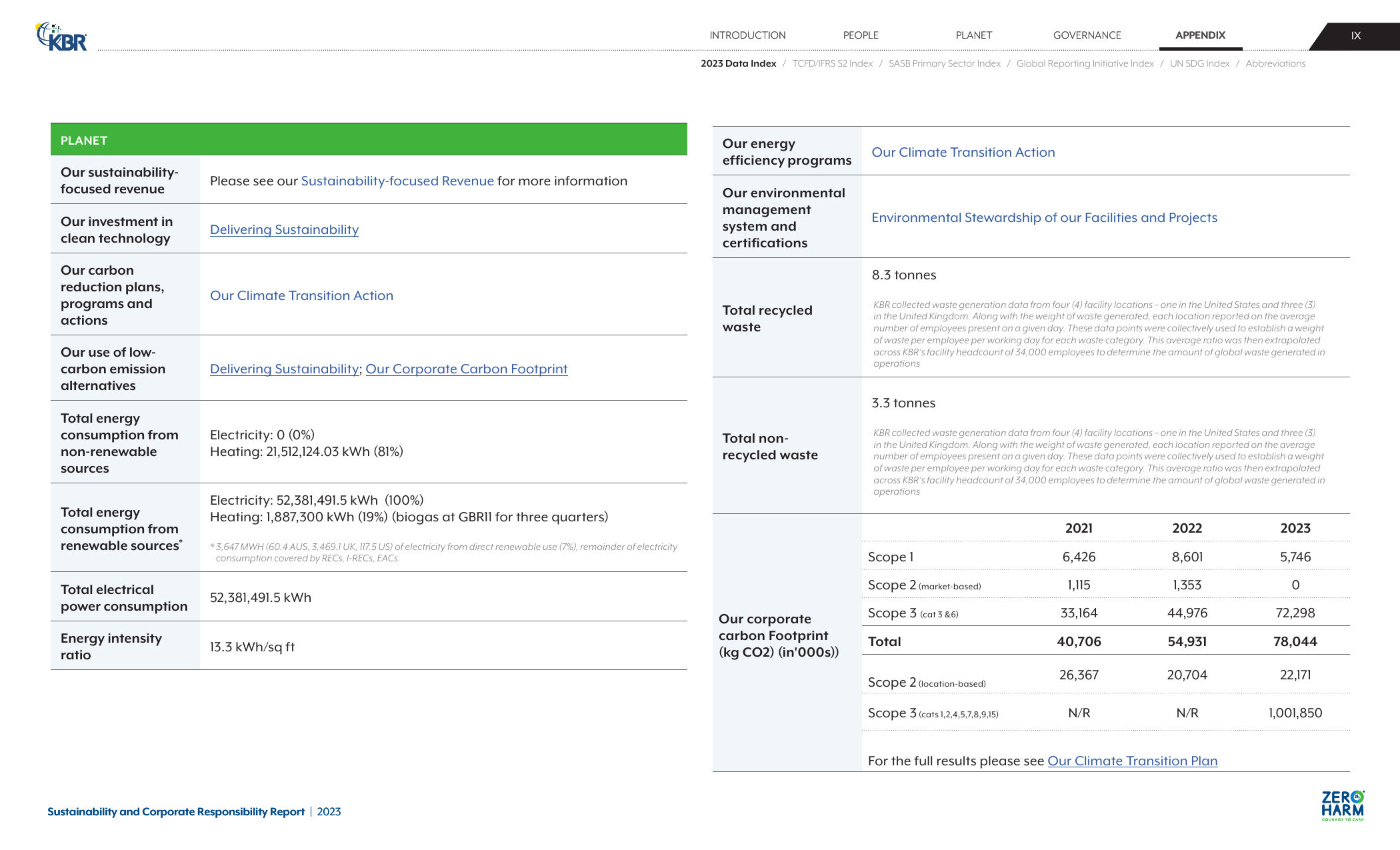
Task: Switch to the Planet tab
Action: coord(974,35)
